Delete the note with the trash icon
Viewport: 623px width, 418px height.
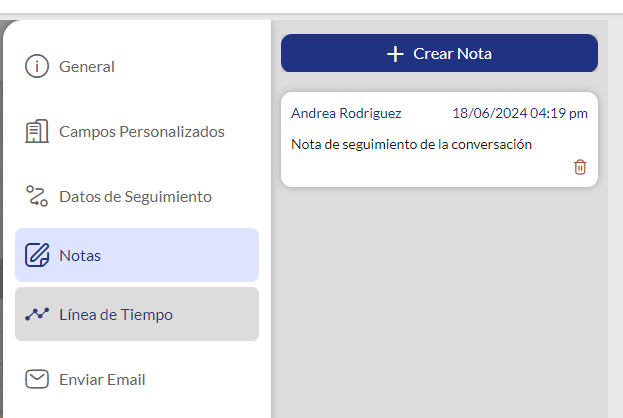(580, 167)
